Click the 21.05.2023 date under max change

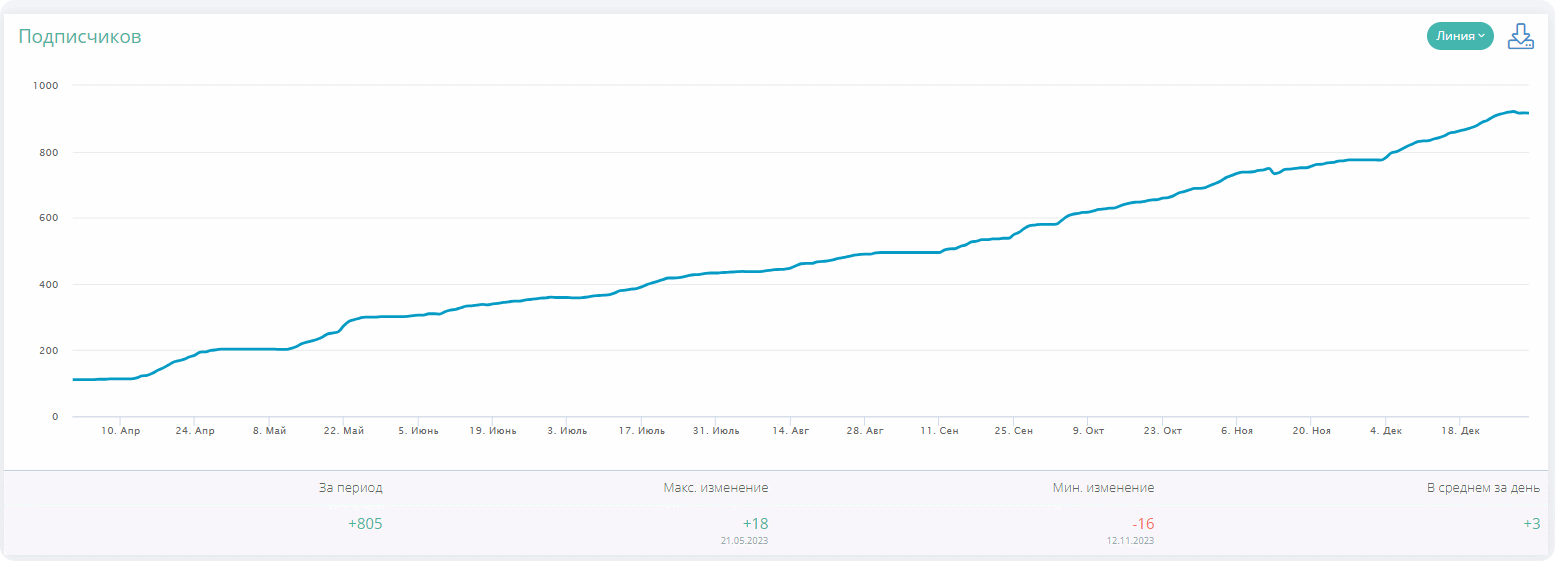tap(744, 541)
